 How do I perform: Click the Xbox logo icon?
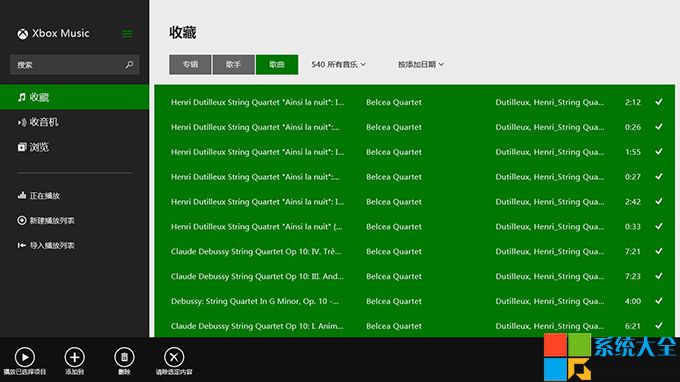(x=23, y=34)
